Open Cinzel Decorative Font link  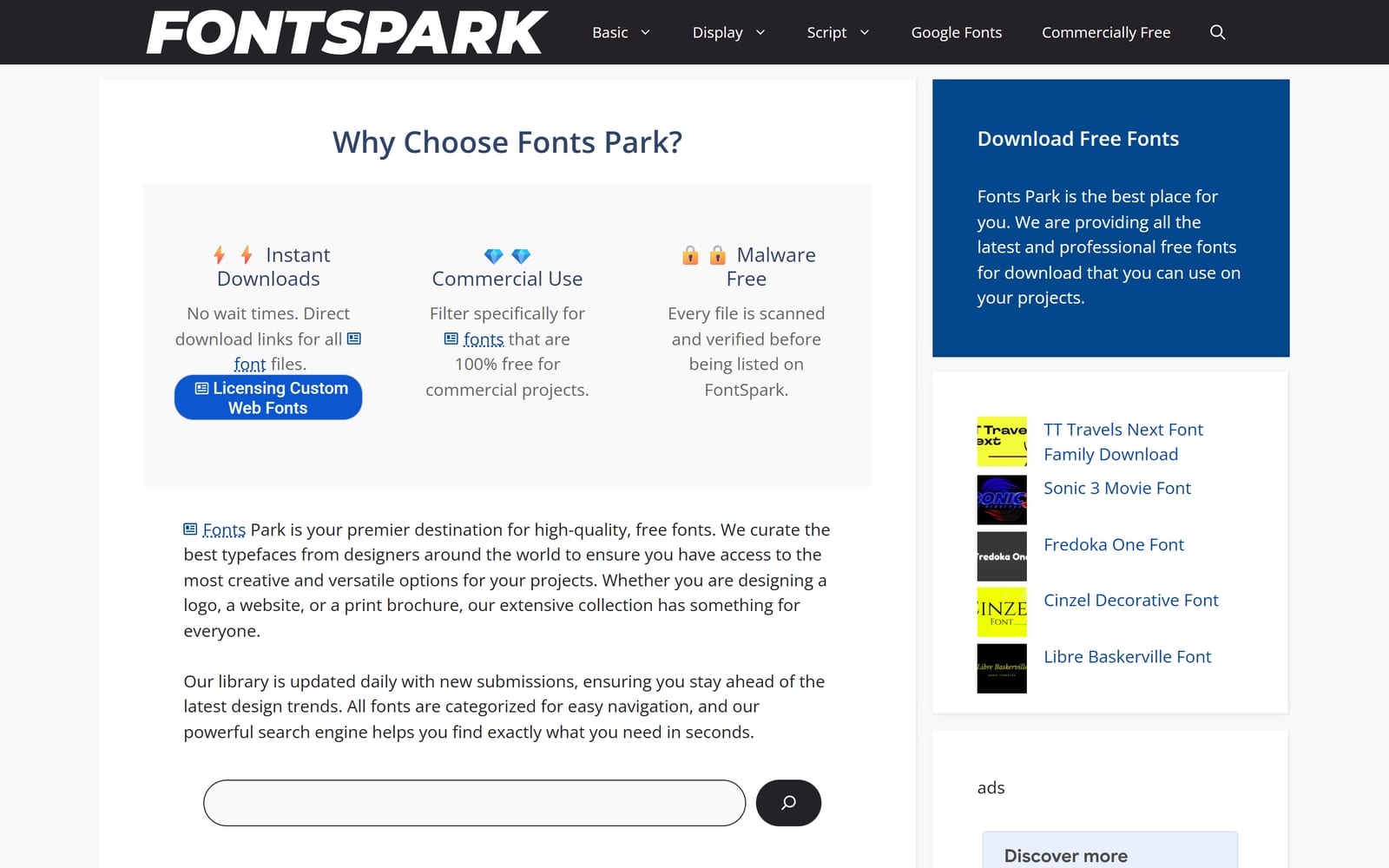[1131, 600]
